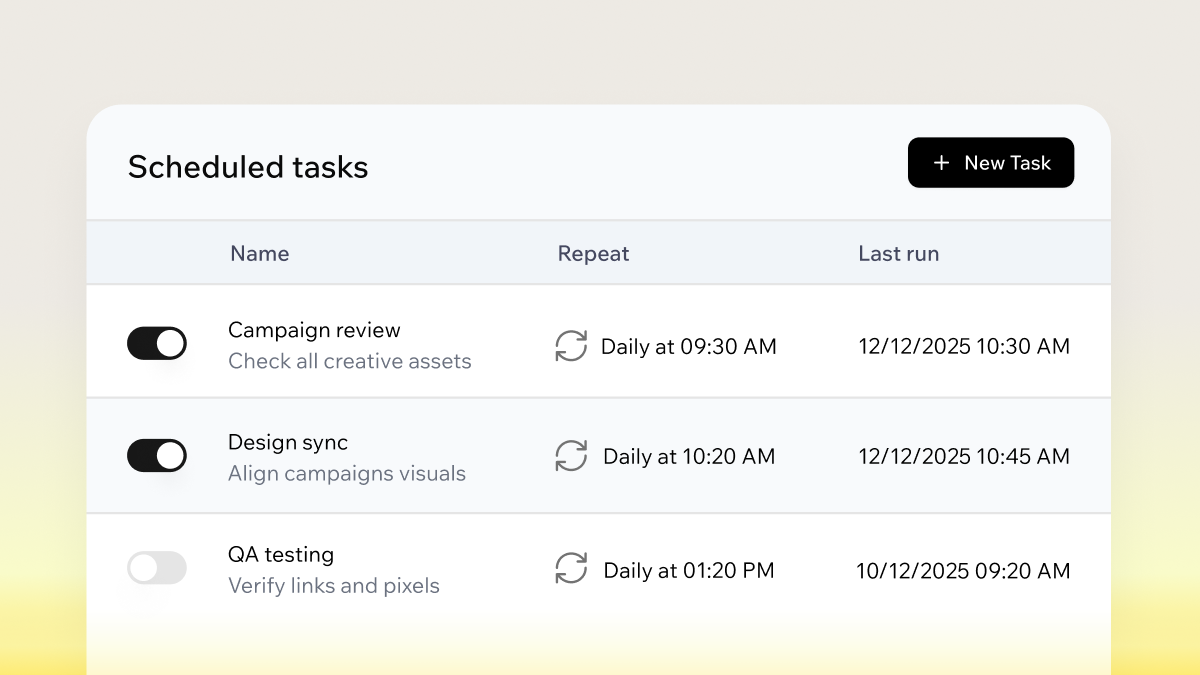Click the New Task button
The height and width of the screenshot is (675, 1200).
991,162
